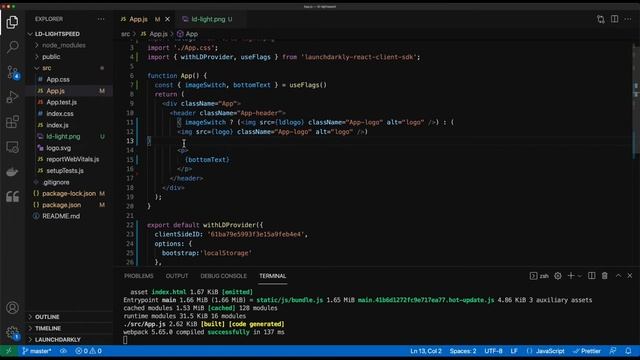Open the Run and Debug view

pos(12,97)
